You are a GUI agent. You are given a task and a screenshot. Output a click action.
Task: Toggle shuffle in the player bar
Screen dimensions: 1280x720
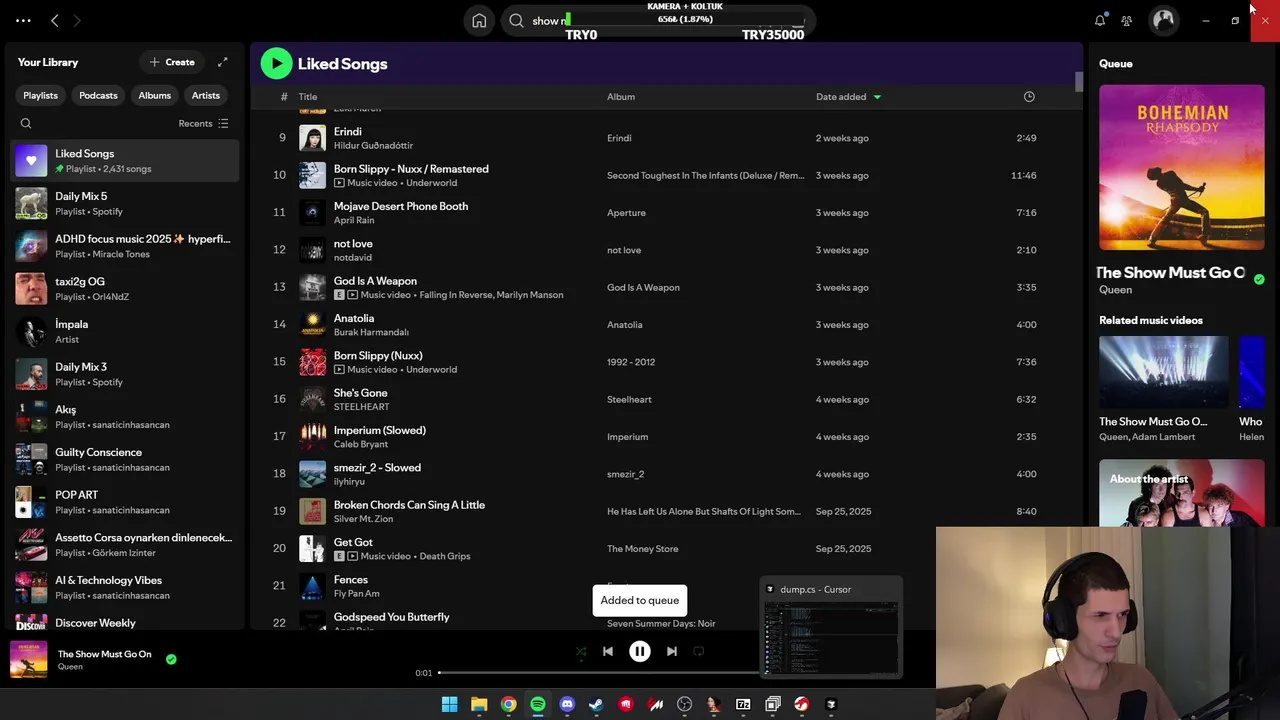(580, 651)
